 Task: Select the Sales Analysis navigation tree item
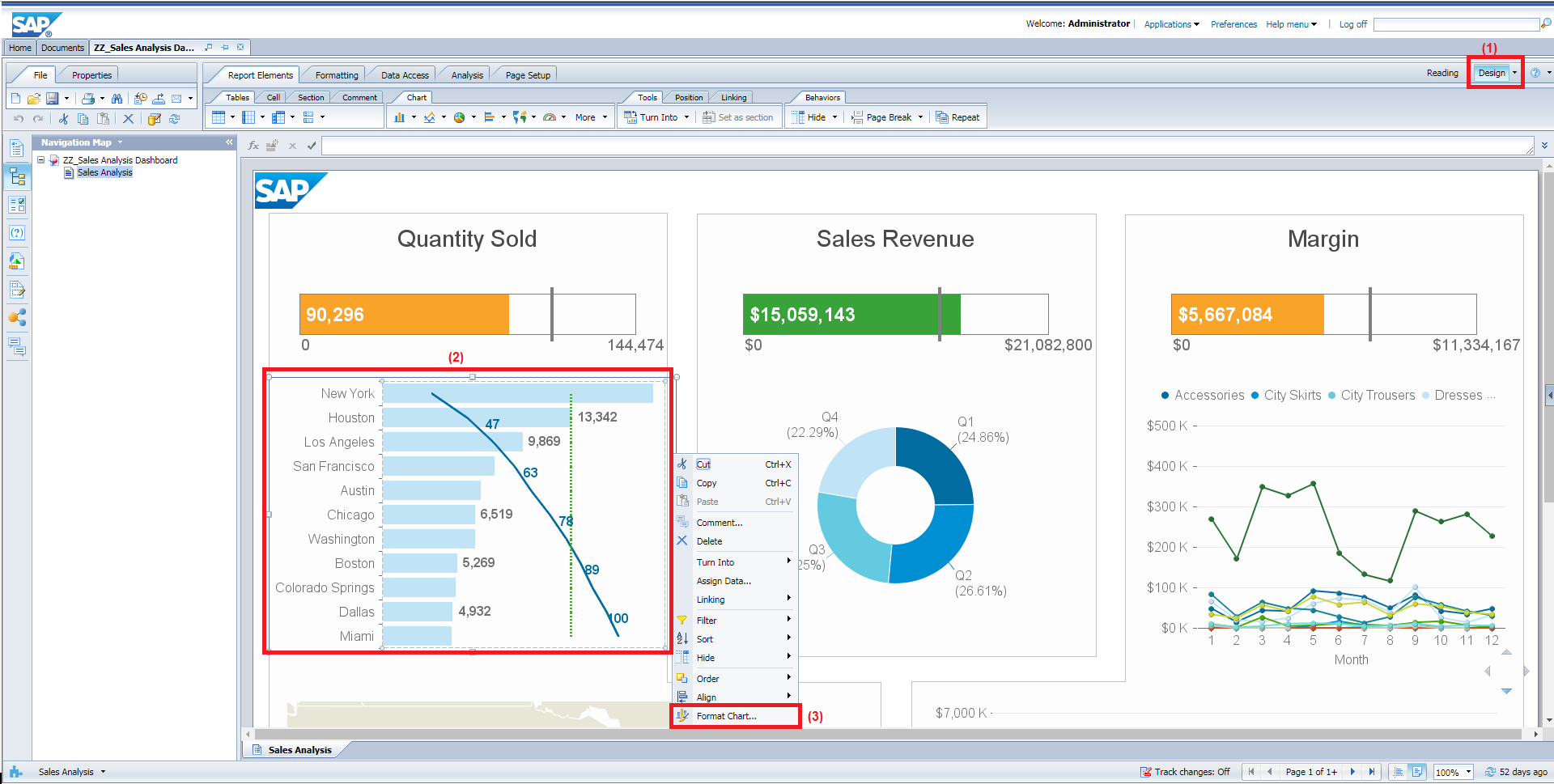tap(104, 172)
